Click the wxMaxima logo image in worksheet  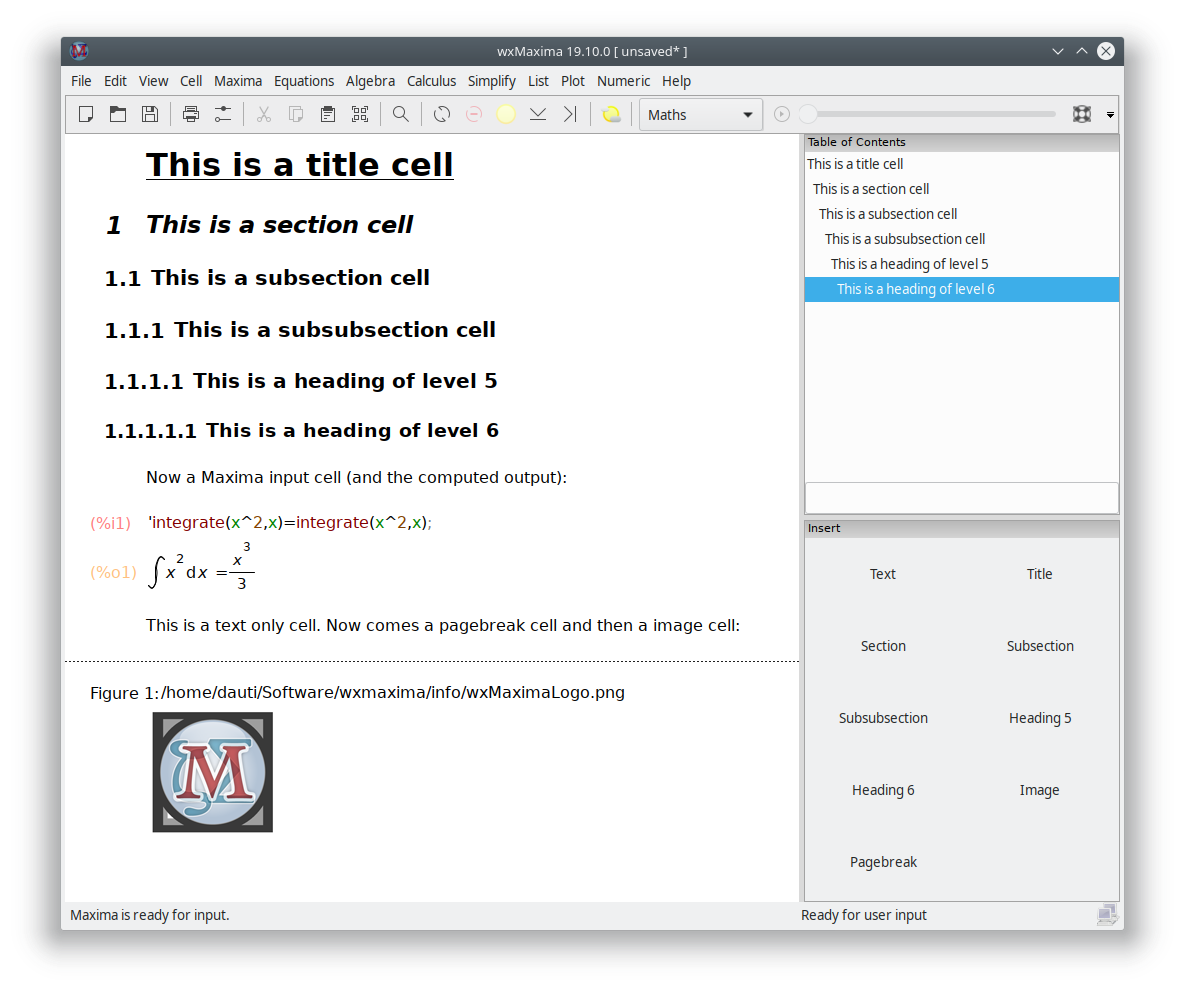(x=212, y=772)
